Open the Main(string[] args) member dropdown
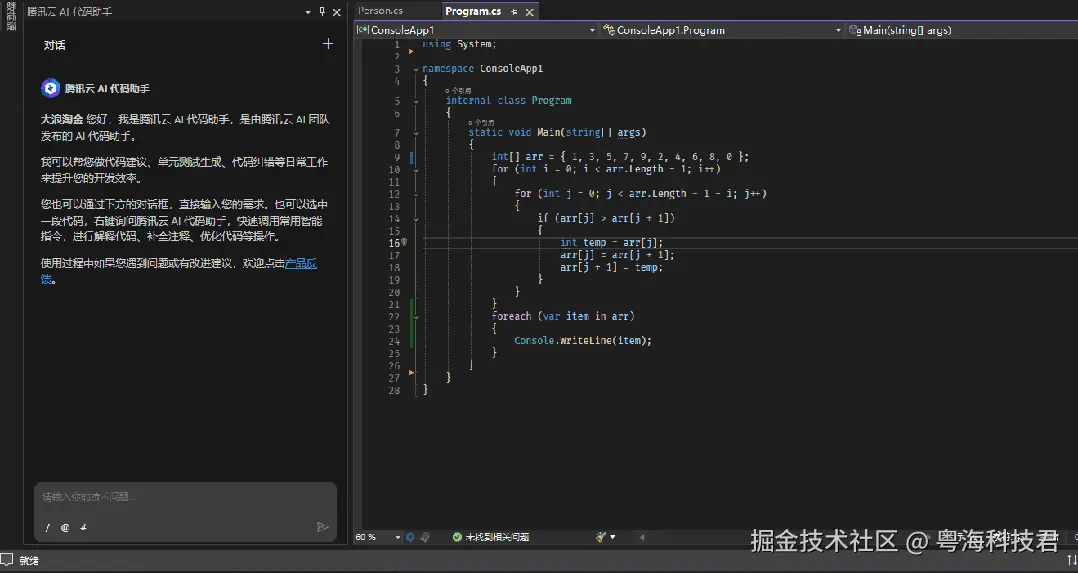Viewport: 1078px width, 573px height. pyautogui.click(x=960, y=30)
